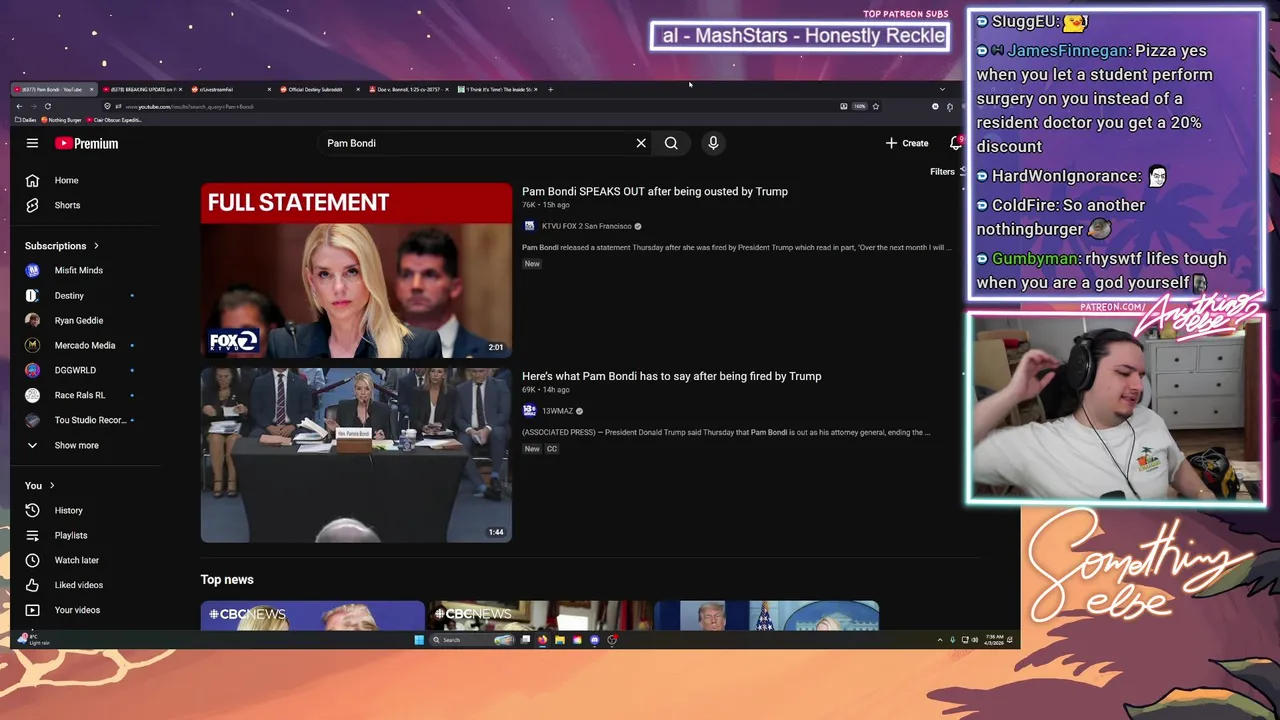1280x720 pixels.
Task: Open the search Filters menu
Action: 947,171
